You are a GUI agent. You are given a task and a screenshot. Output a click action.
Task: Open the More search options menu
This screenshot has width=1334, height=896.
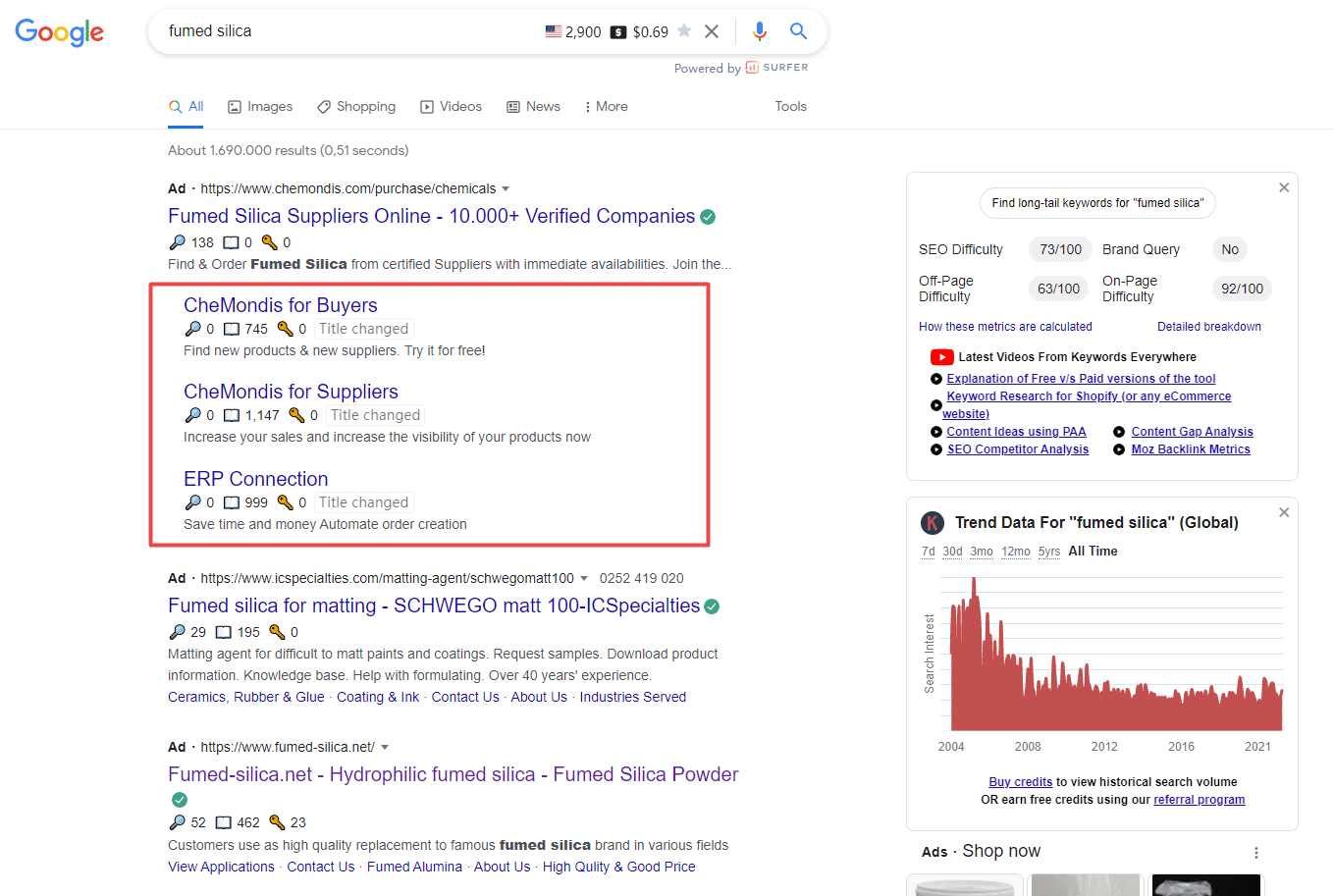pyautogui.click(x=606, y=106)
